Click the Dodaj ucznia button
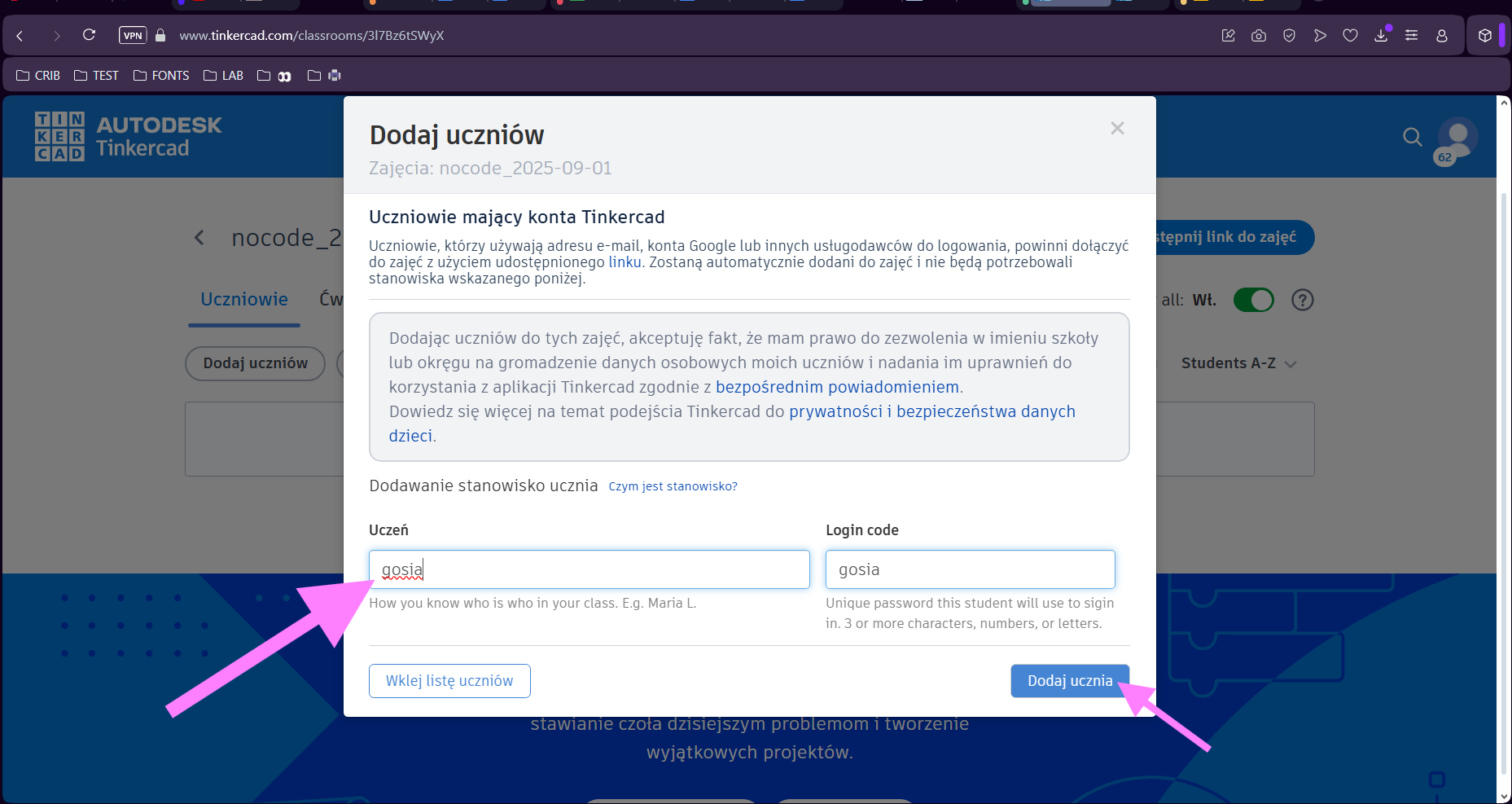Image resolution: width=1512 pixels, height=804 pixels. pyautogui.click(x=1070, y=681)
